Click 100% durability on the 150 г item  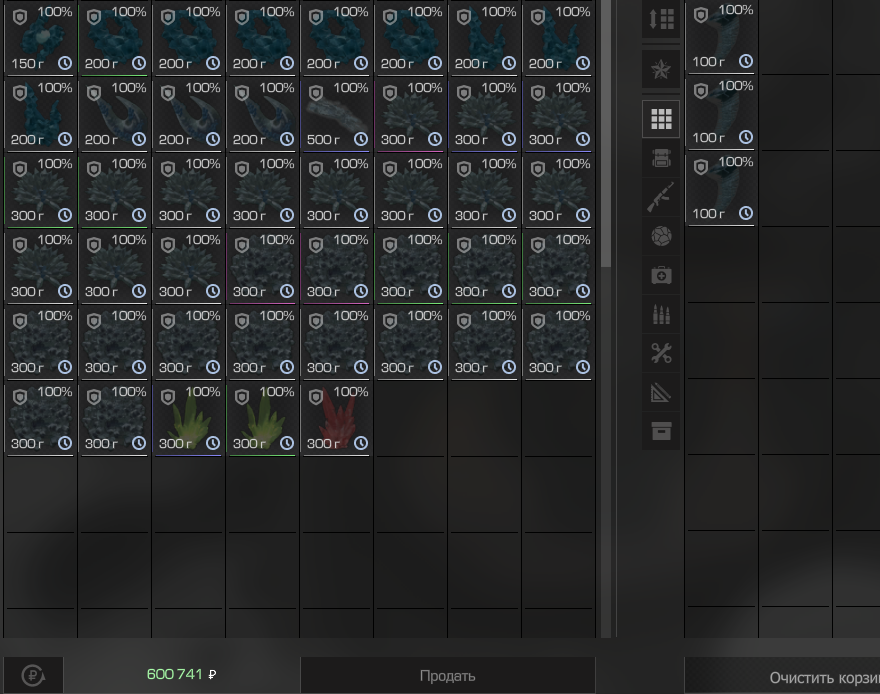54,12
